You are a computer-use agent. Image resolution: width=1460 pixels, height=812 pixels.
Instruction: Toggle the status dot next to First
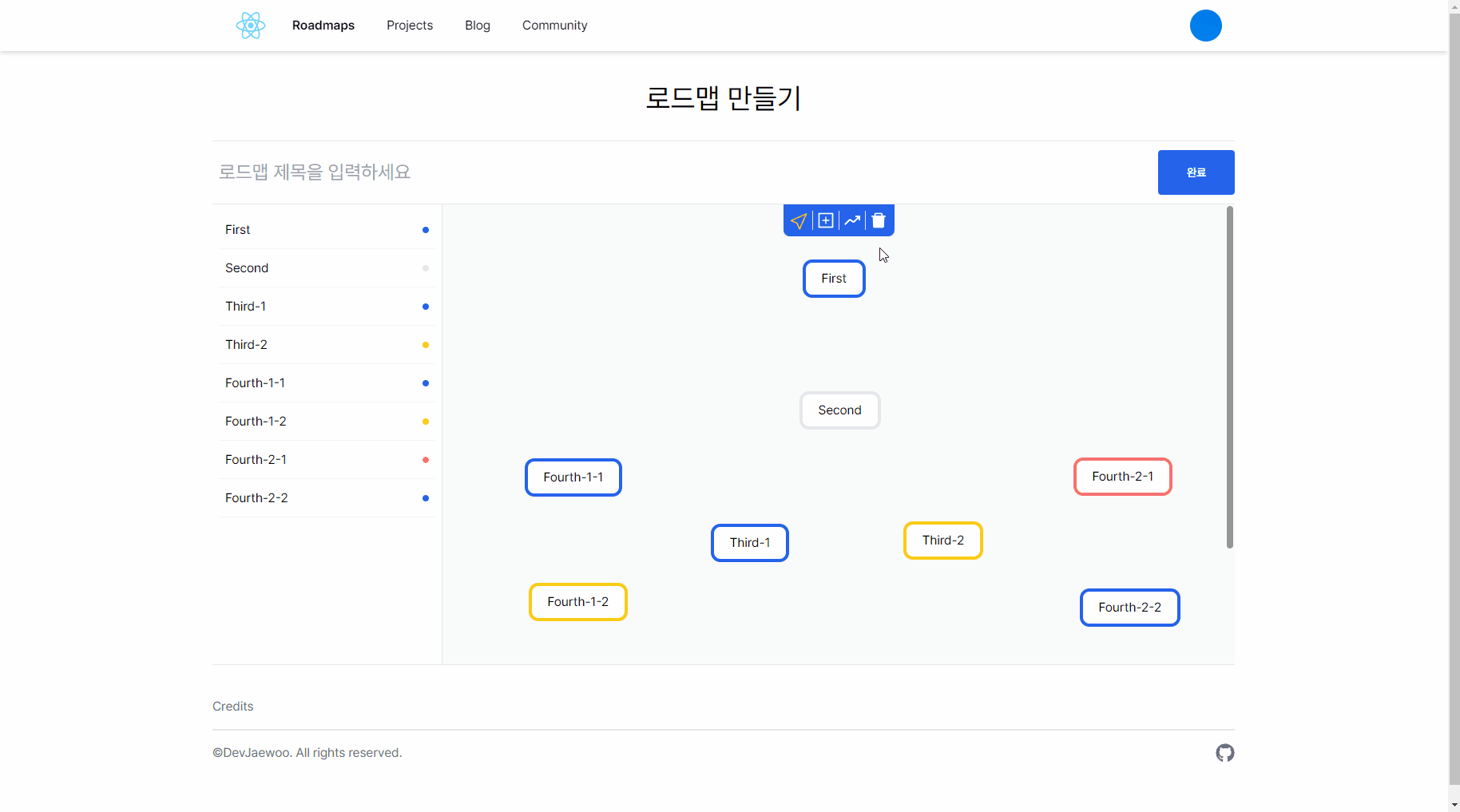[x=425, y=230]
